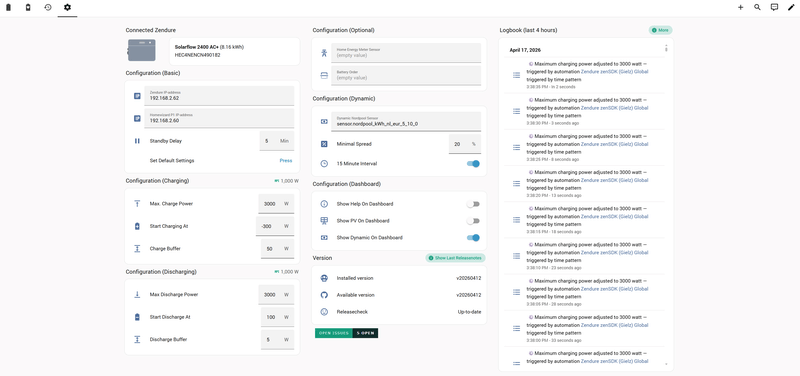
Task: Open Zendure zenSDK link in 3:38:10 PM entry
Action: click(x=614, y=253)
